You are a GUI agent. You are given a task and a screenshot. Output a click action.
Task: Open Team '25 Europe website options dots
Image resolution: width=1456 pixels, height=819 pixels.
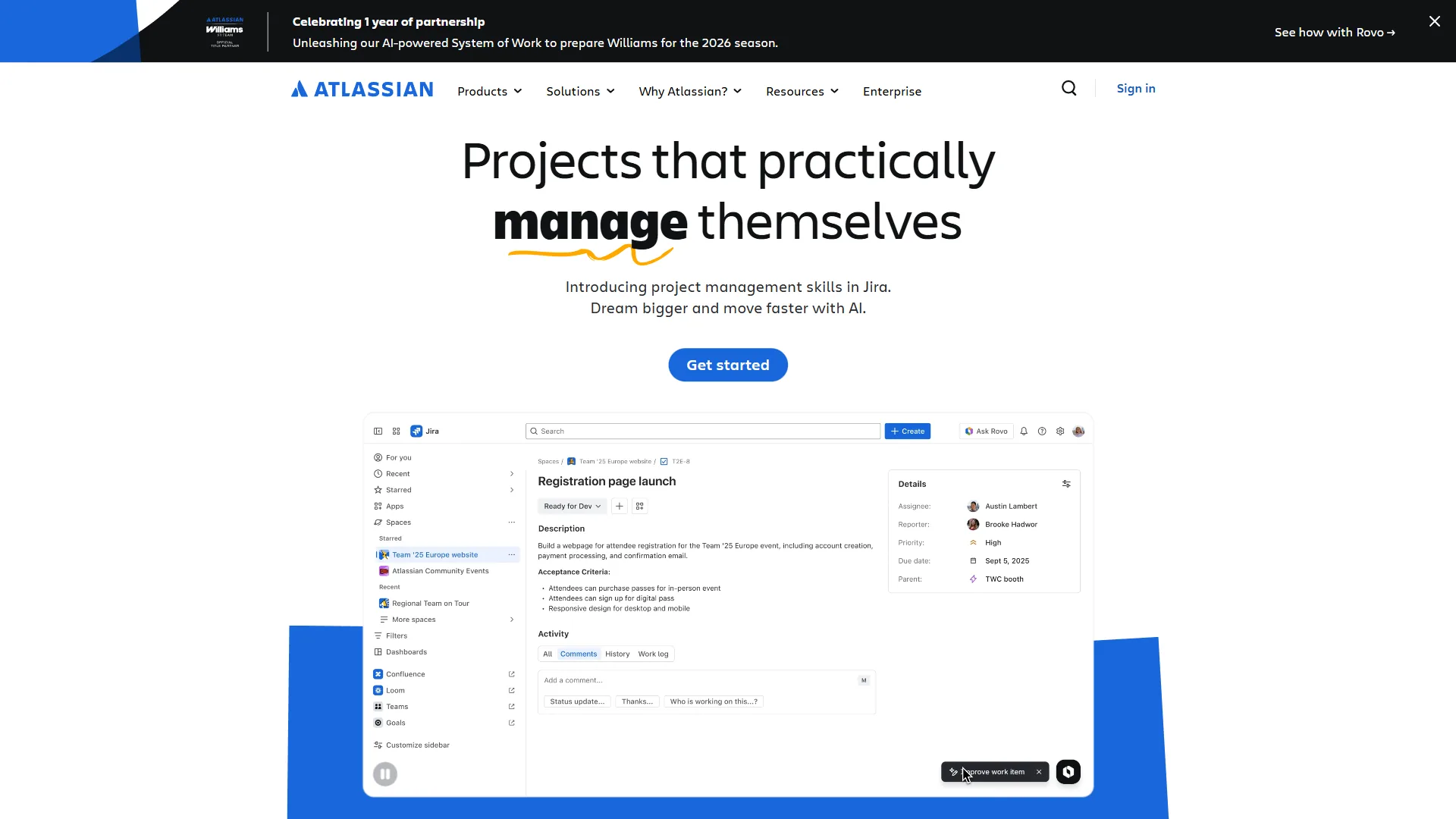pos(511,555)
